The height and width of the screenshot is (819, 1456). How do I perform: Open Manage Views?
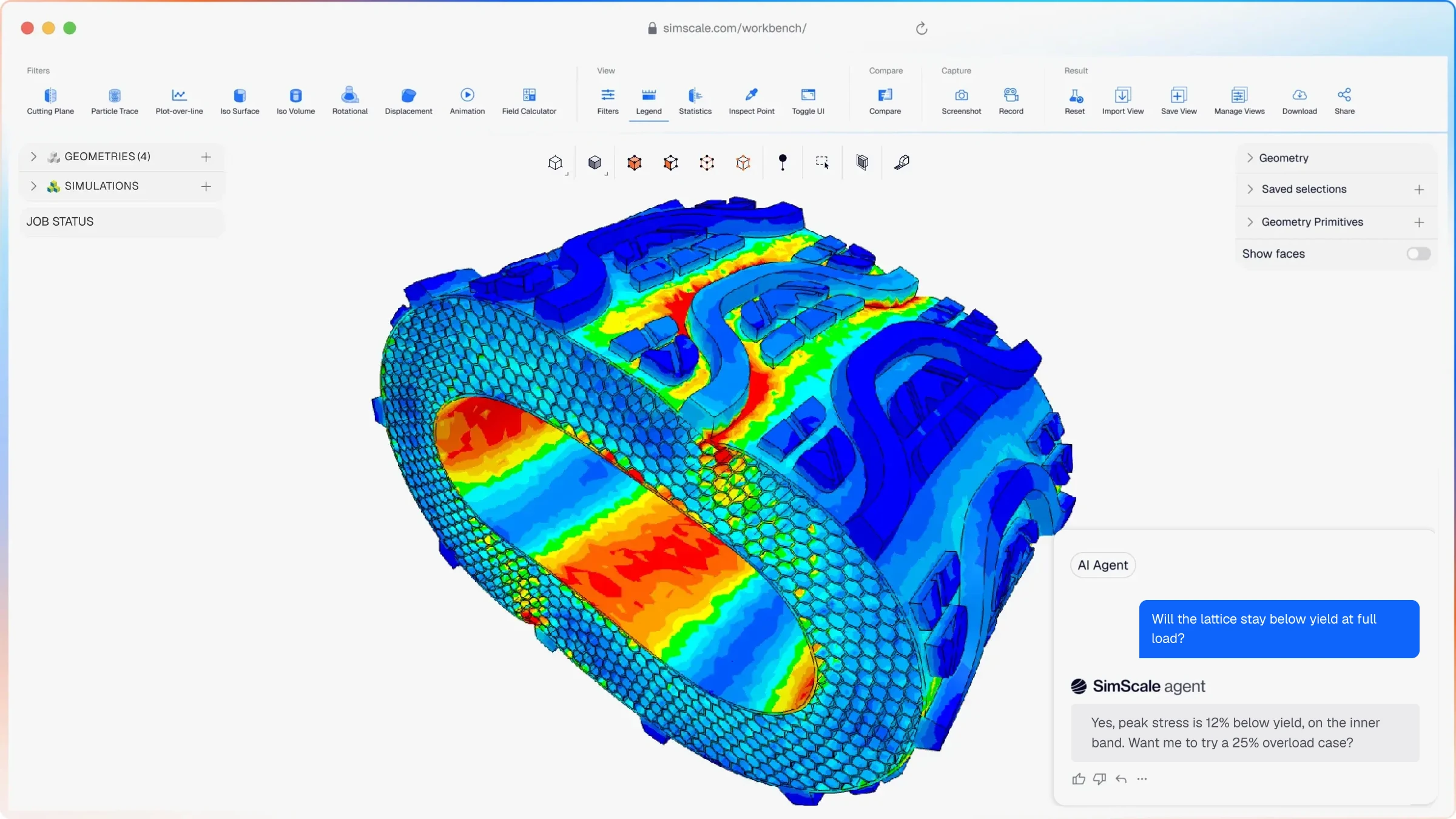point(1239,101)
